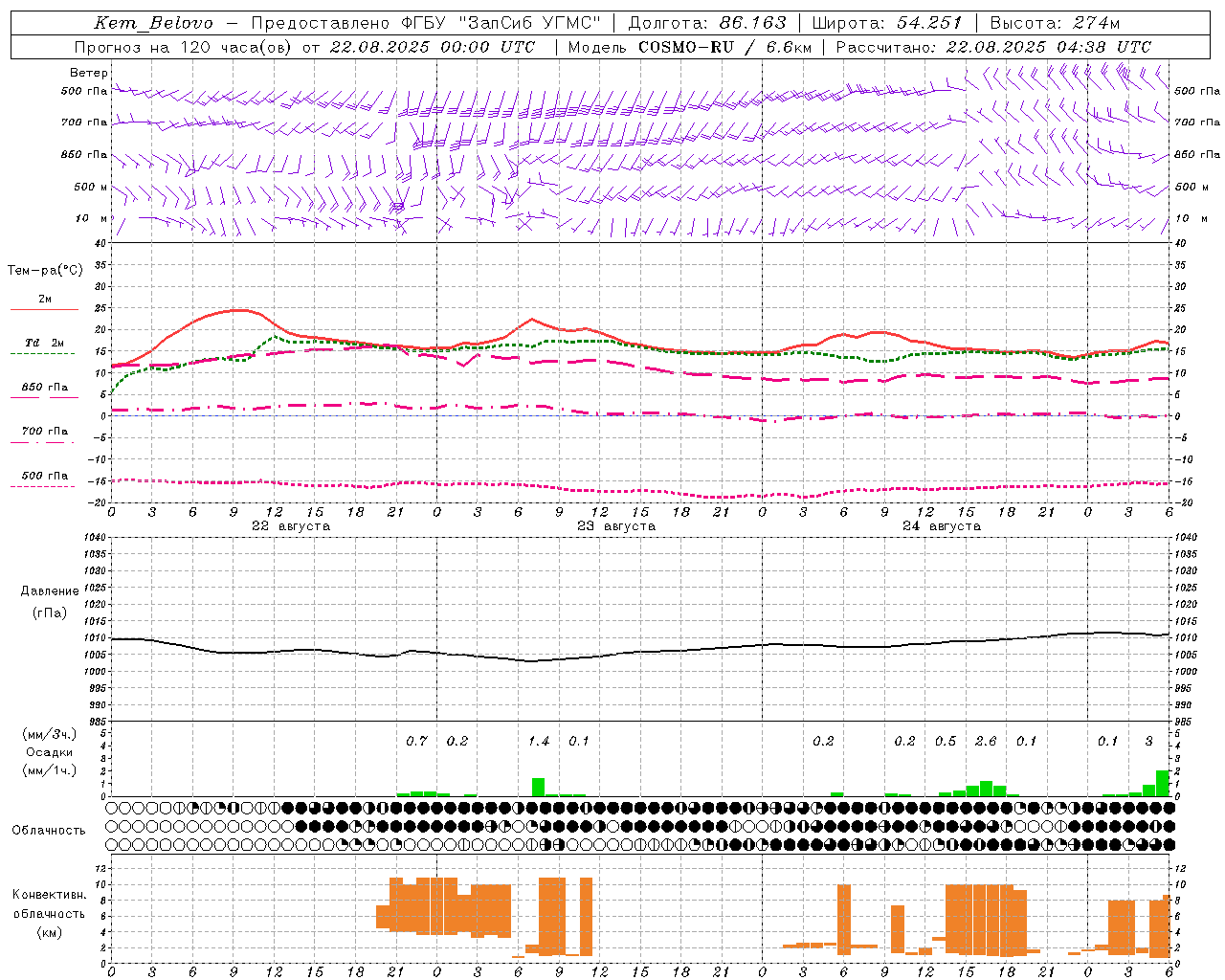Click the calculation time Рассчитано: 22.08.2025 04:38 UTC

[993, 47]
